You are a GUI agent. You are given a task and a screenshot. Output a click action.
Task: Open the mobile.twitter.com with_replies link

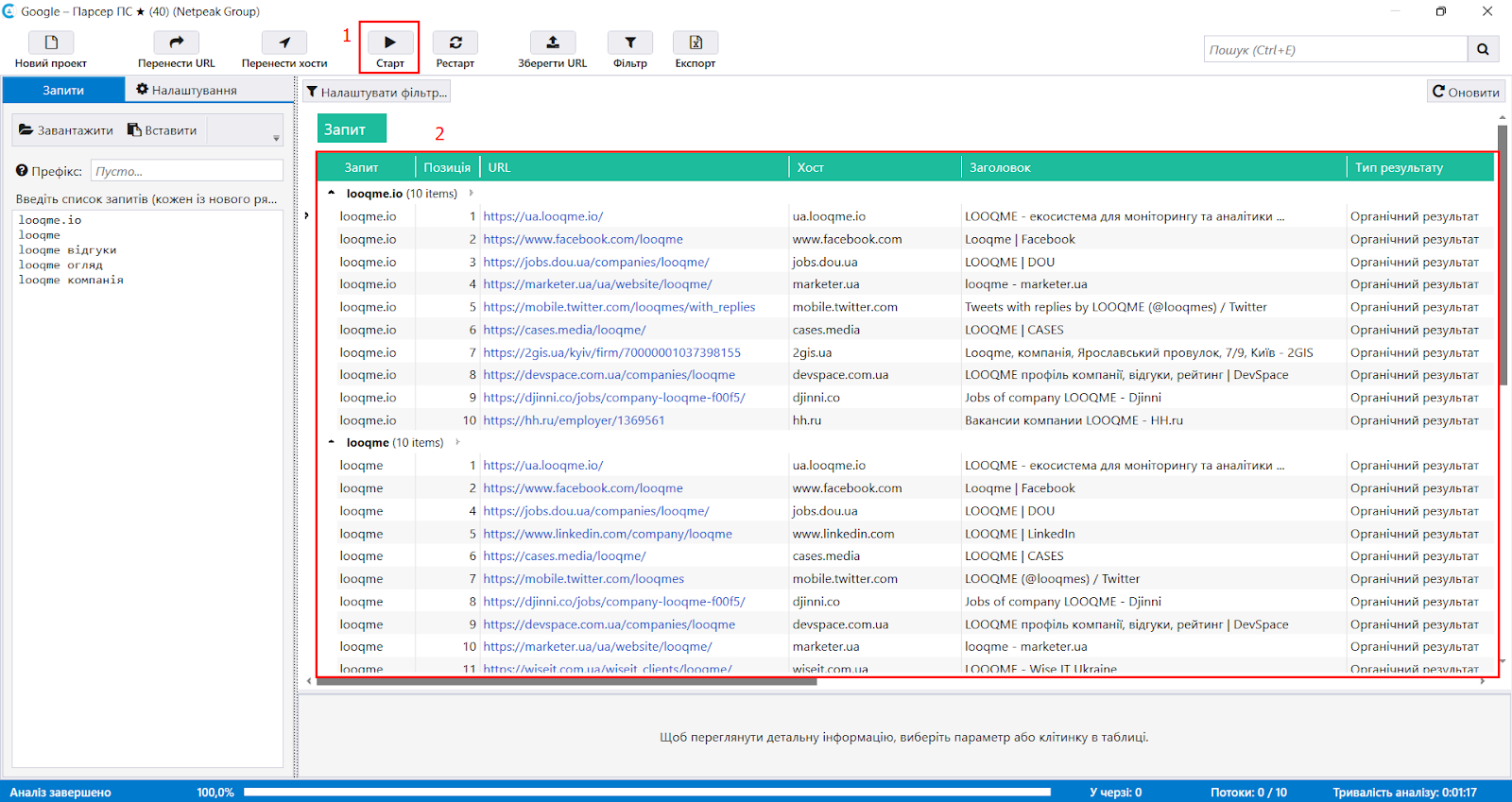(x=619, y=307)
